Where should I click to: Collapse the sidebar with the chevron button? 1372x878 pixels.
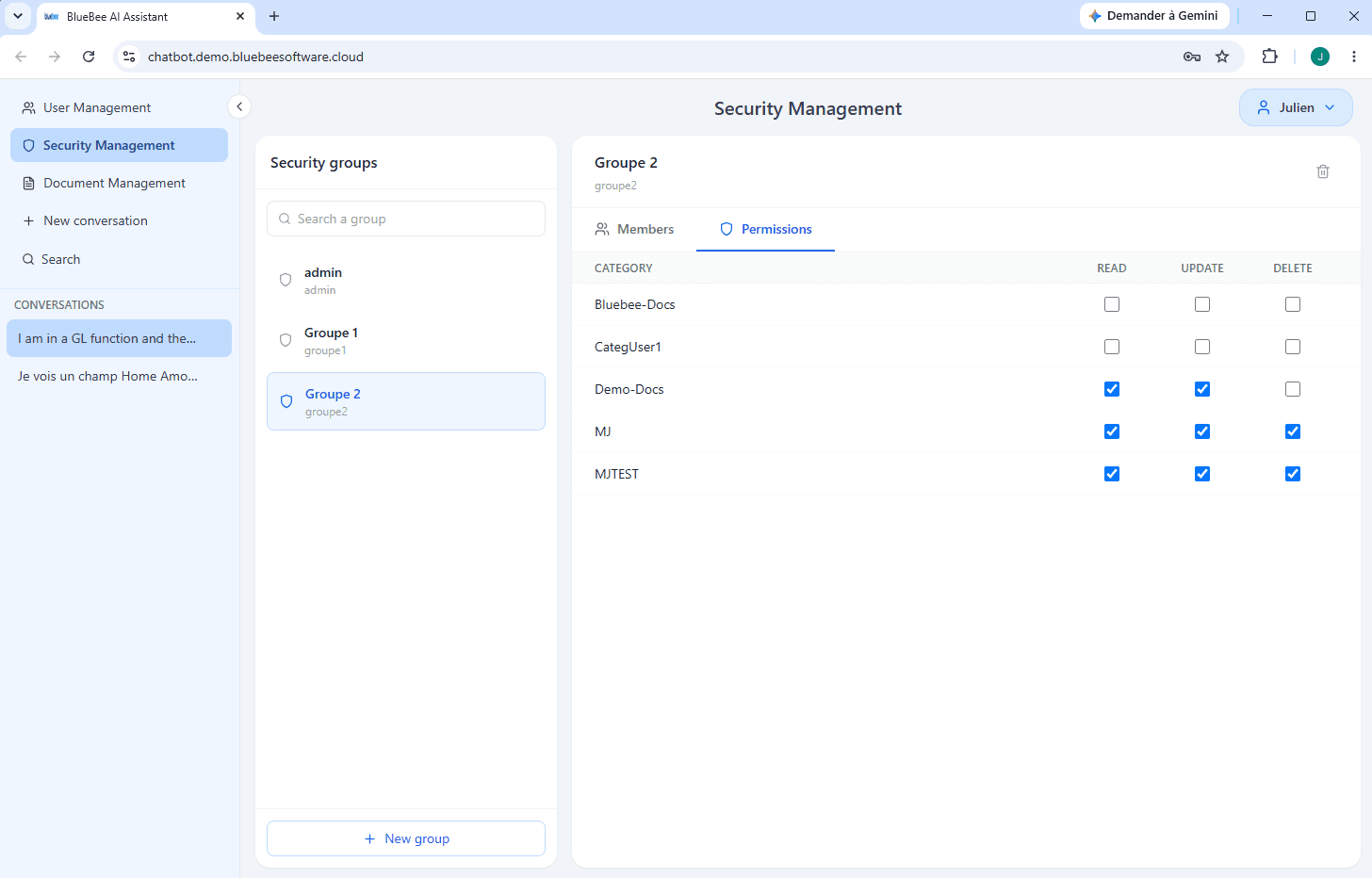[239, 106]
